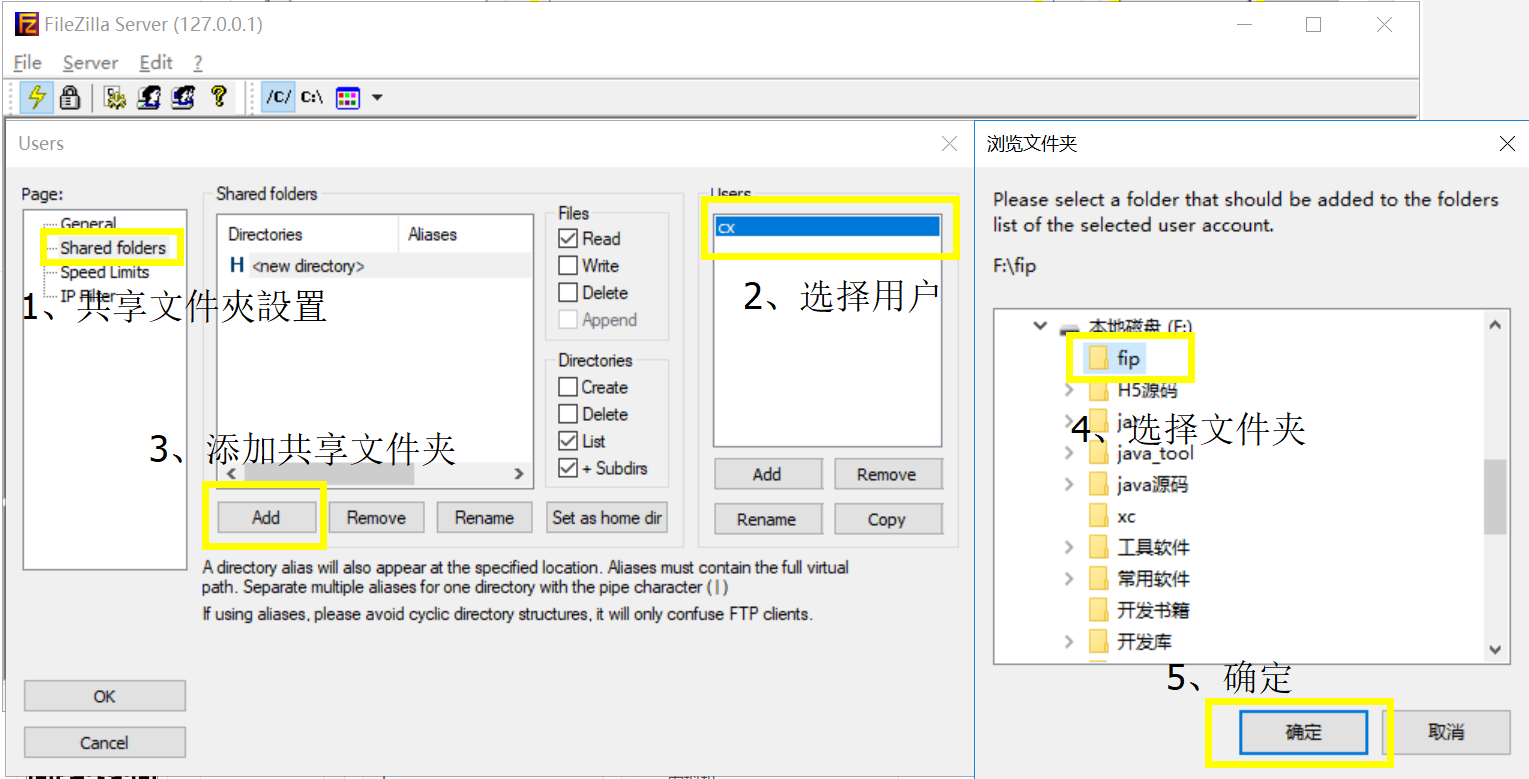Click the H home marker before <new directory>
Viewport: 1529px width, 779px height.
coord(237,265)
